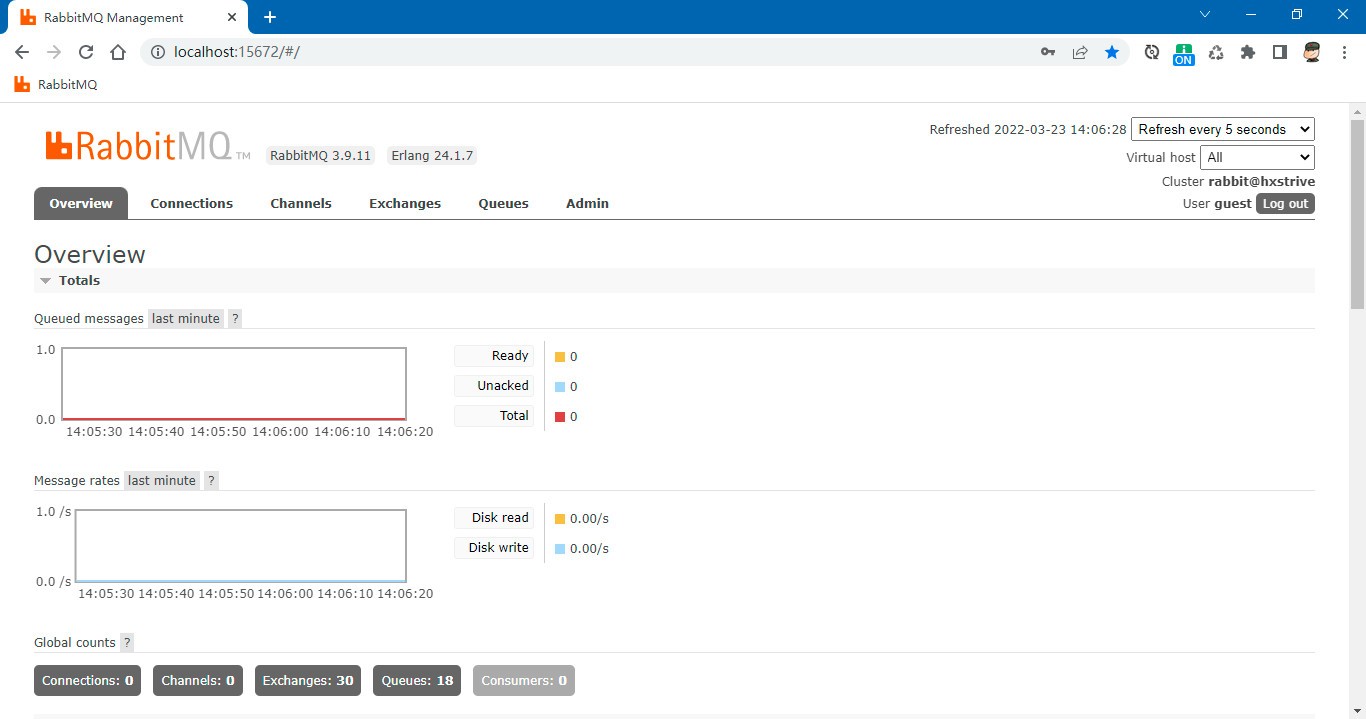Click the Queued messages chart
Image resolution: width=1366 pixels, height=719 pixels.
(x=234, y=384)
